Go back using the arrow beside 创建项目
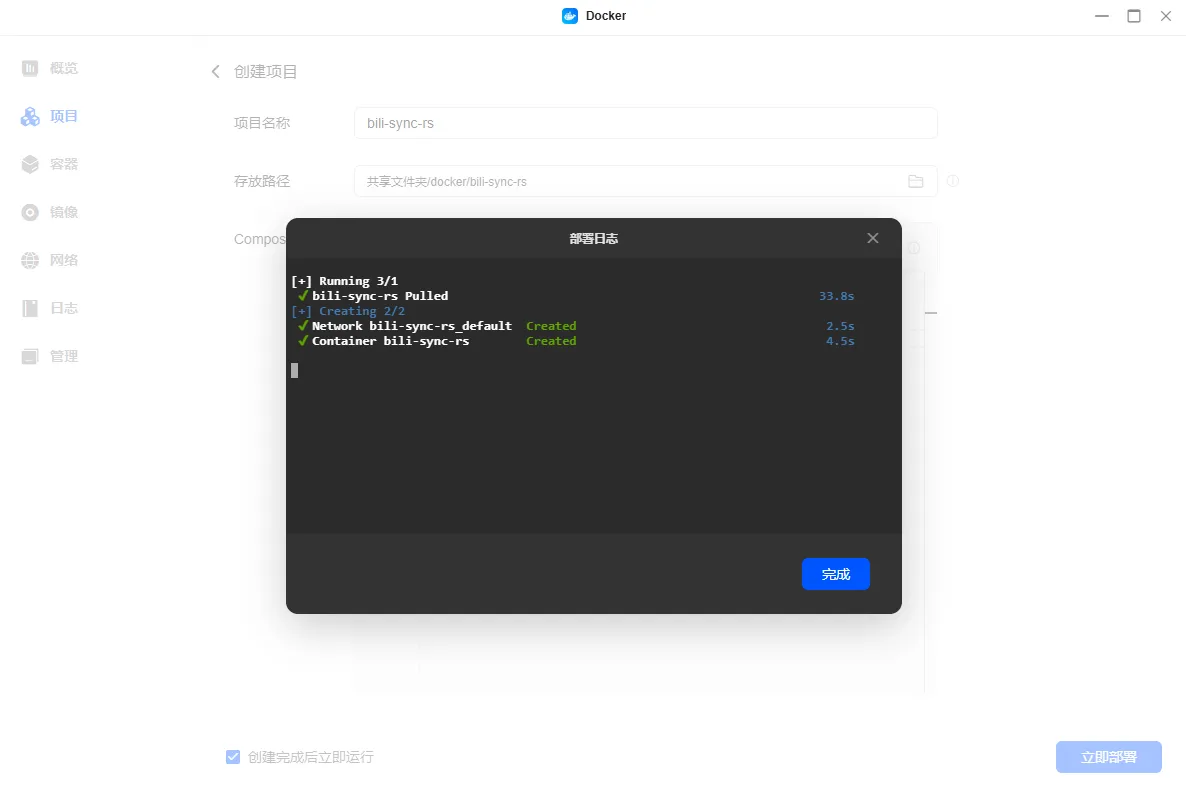Viewport: 1186px width, 790px height. click(215, 72)
